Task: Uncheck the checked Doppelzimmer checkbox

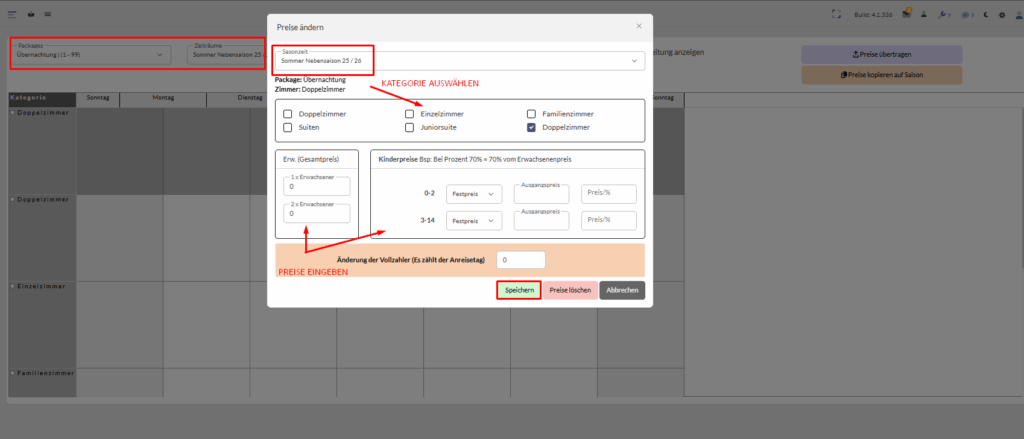Action: [x=531, y=128]
